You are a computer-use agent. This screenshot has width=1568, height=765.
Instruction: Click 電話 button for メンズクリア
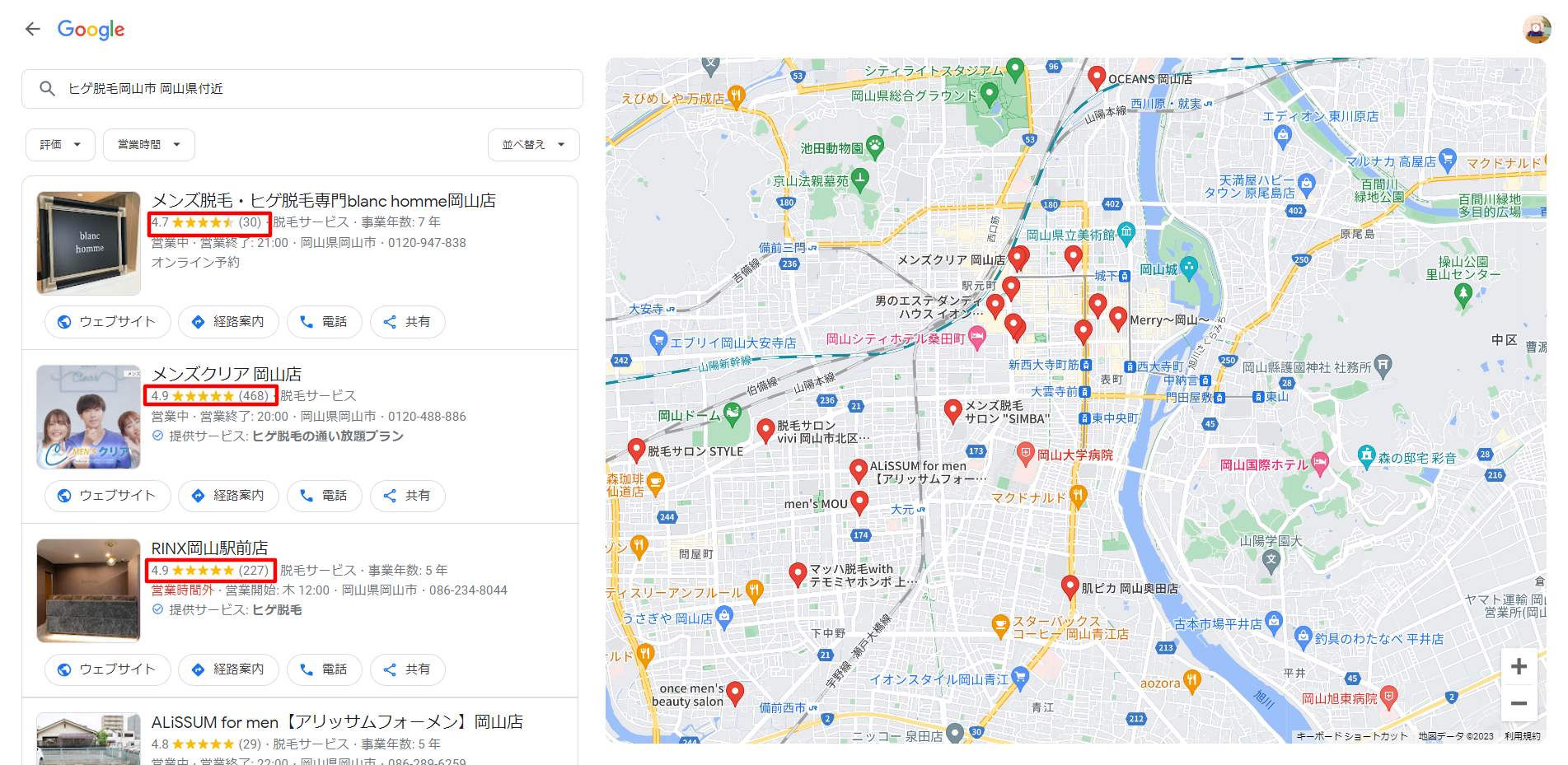coord(324,496)
